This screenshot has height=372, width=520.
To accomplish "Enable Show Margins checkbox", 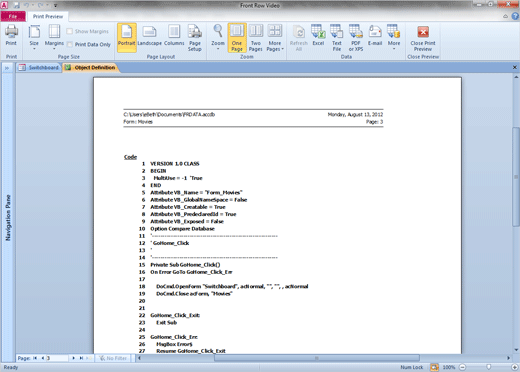I will point(70,31).
